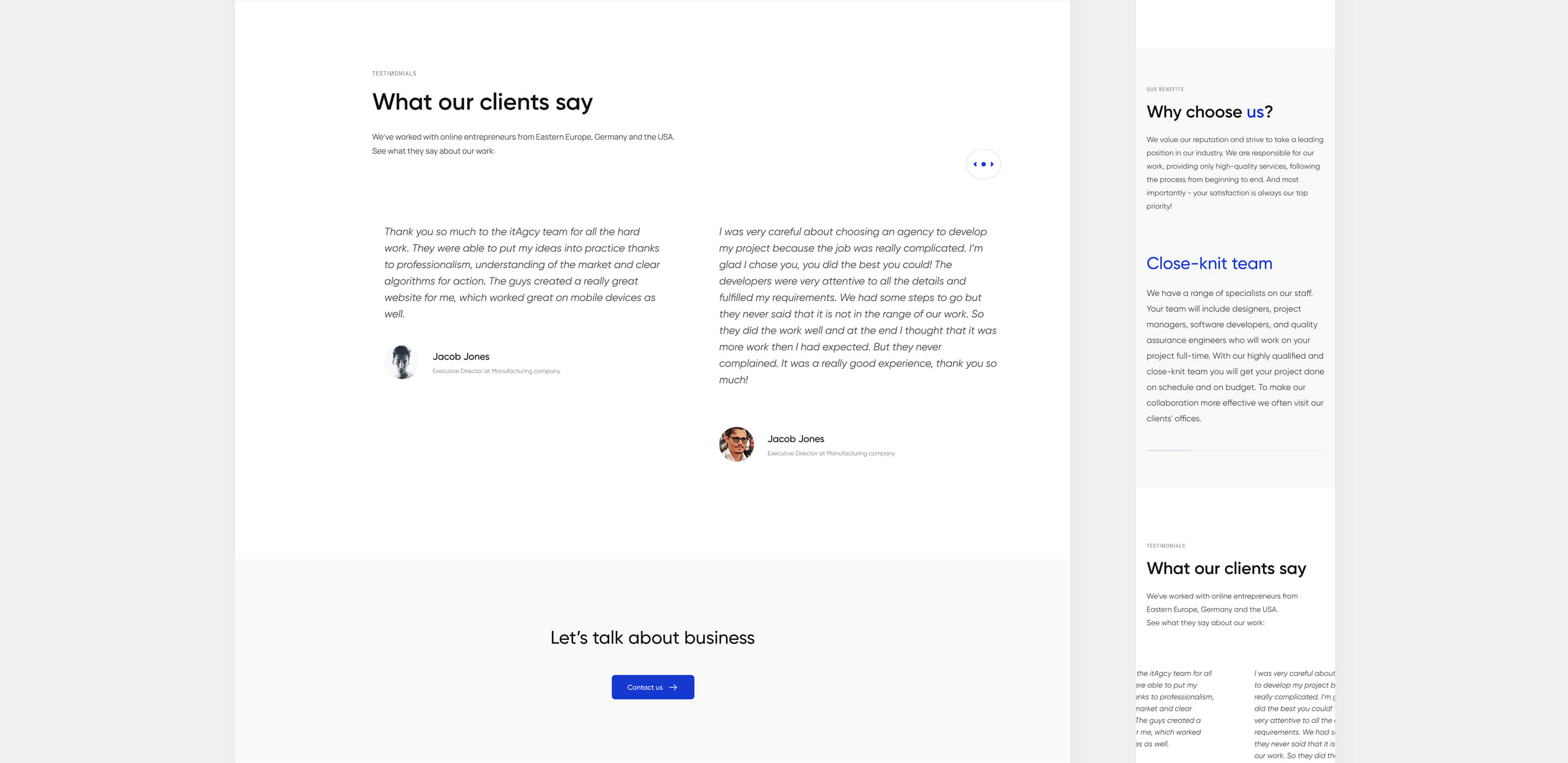This screenshot has width=1568, height=763.
Task: Click the right arrow of testimonial slider
Action: (992, 164)
